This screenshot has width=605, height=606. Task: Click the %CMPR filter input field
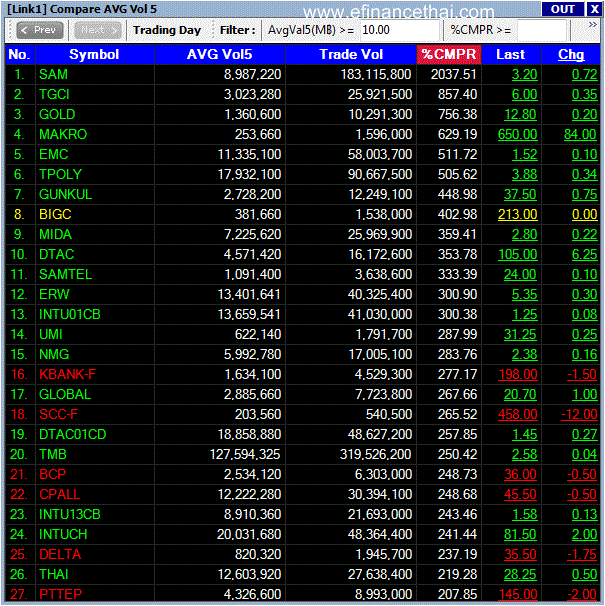[x=542, y=30]
